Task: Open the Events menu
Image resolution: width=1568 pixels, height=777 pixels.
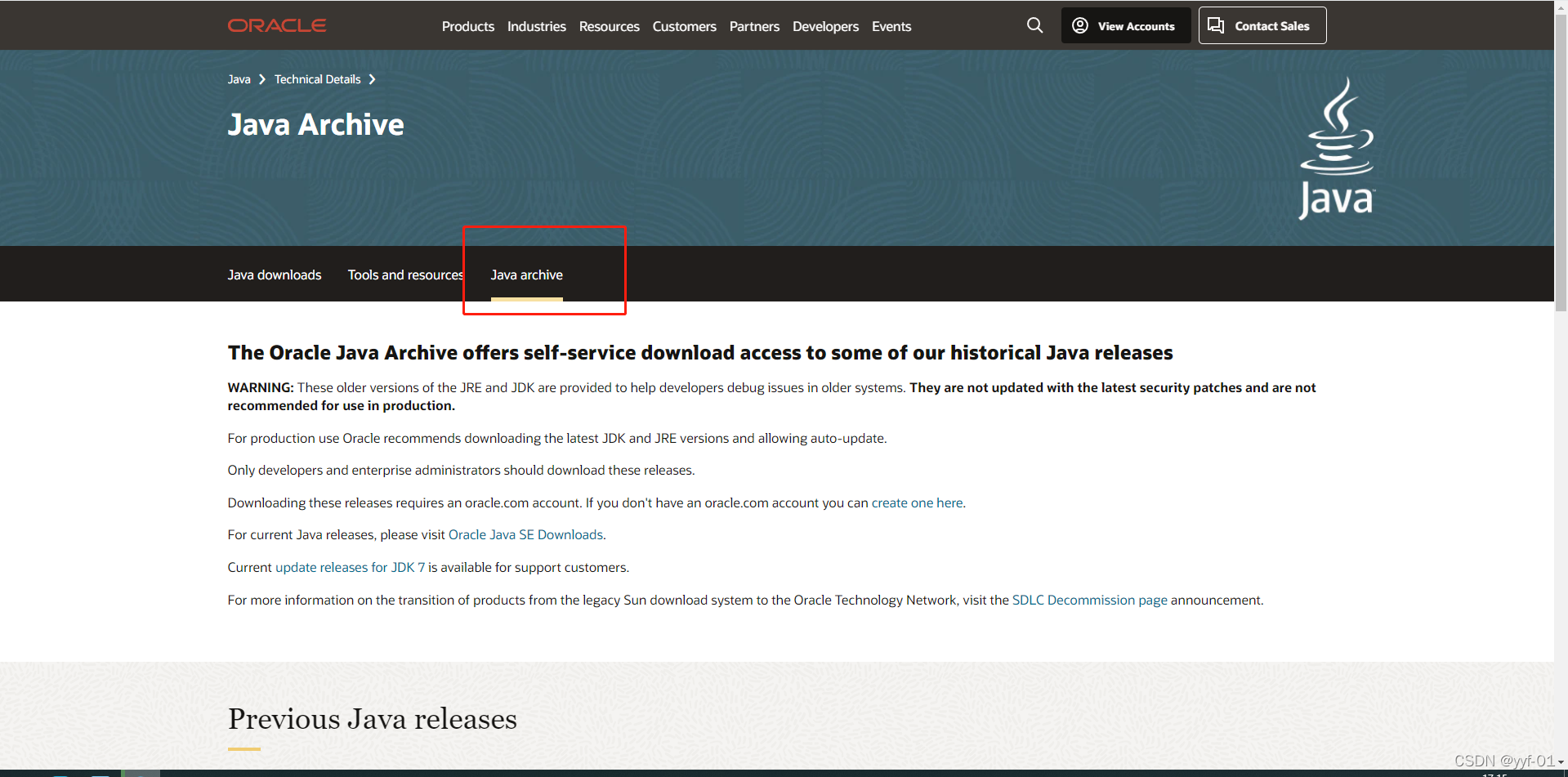Action: [x=891, y=26]
